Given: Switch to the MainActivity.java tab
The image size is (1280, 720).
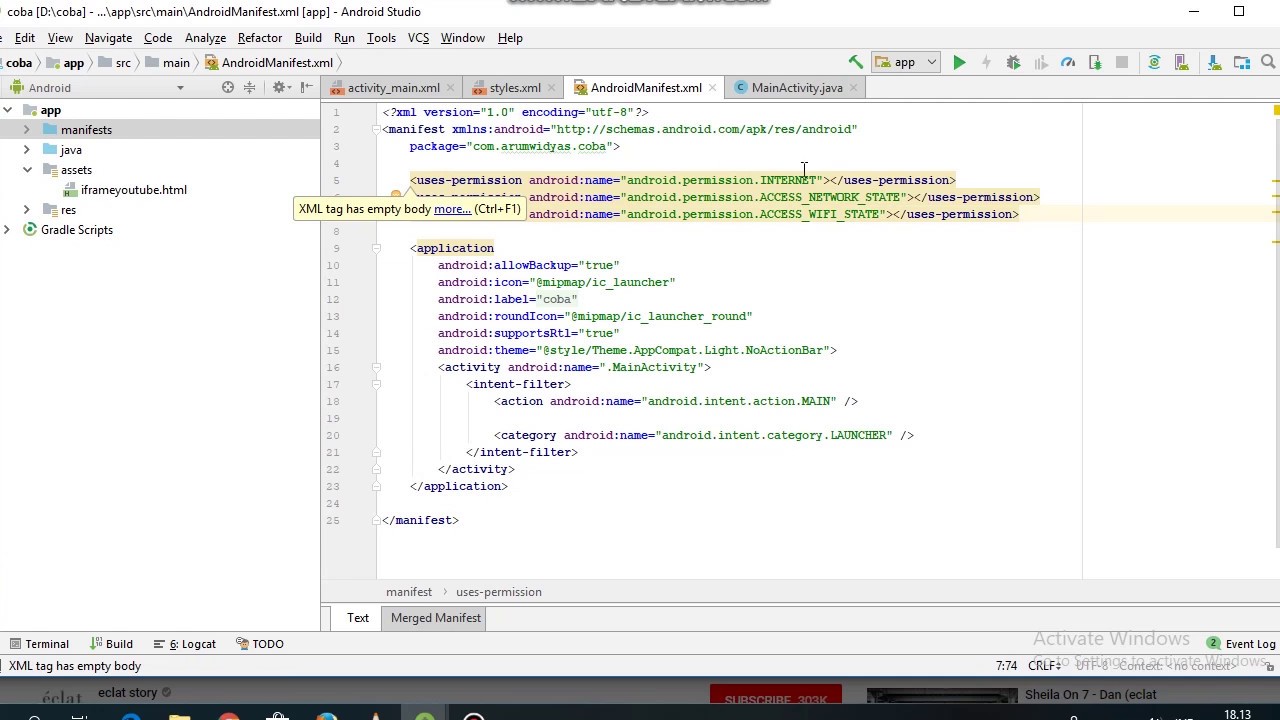Looking at the screenshot, I should pos(796,88).
